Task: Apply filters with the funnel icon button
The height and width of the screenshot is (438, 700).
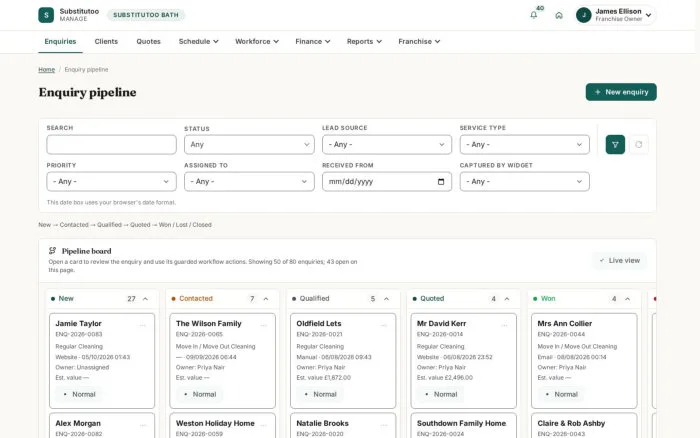Action: [615, 144]
